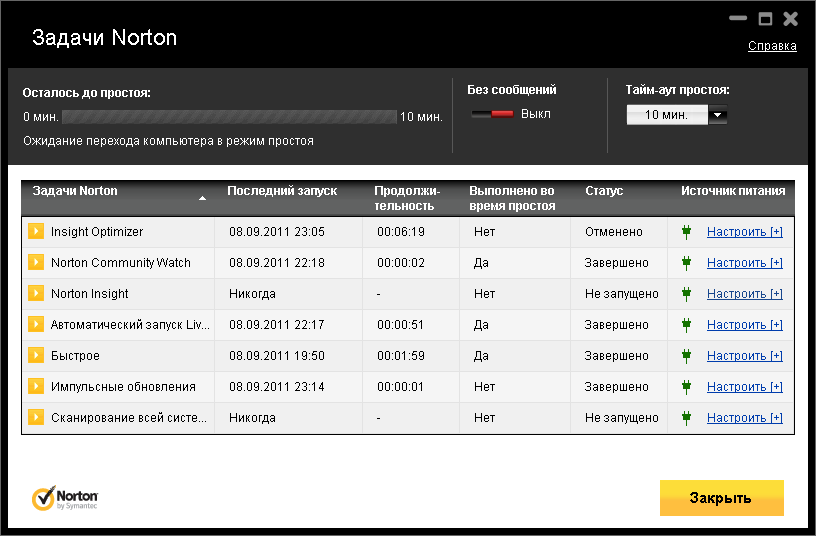This screenshot has height=536, width=816.
Task: Click power plug icon in Сканирование всей системы row
Action: (686, 418)
